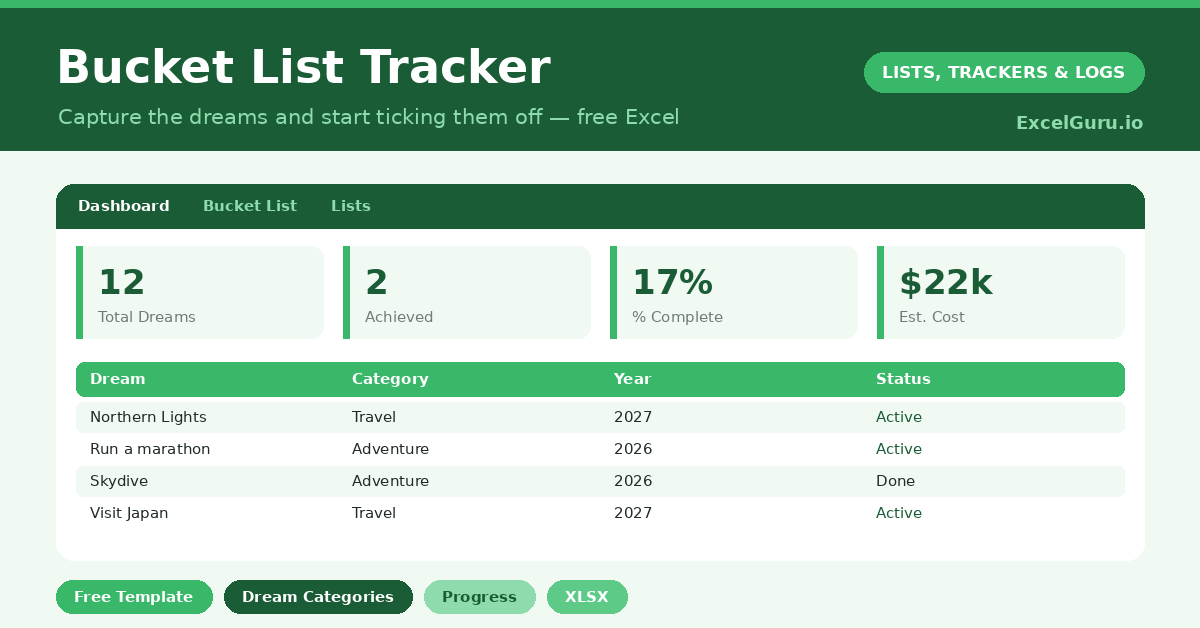Screen dimensions: 1200x628
Task: Click the Dream column header
Action: 118,379
